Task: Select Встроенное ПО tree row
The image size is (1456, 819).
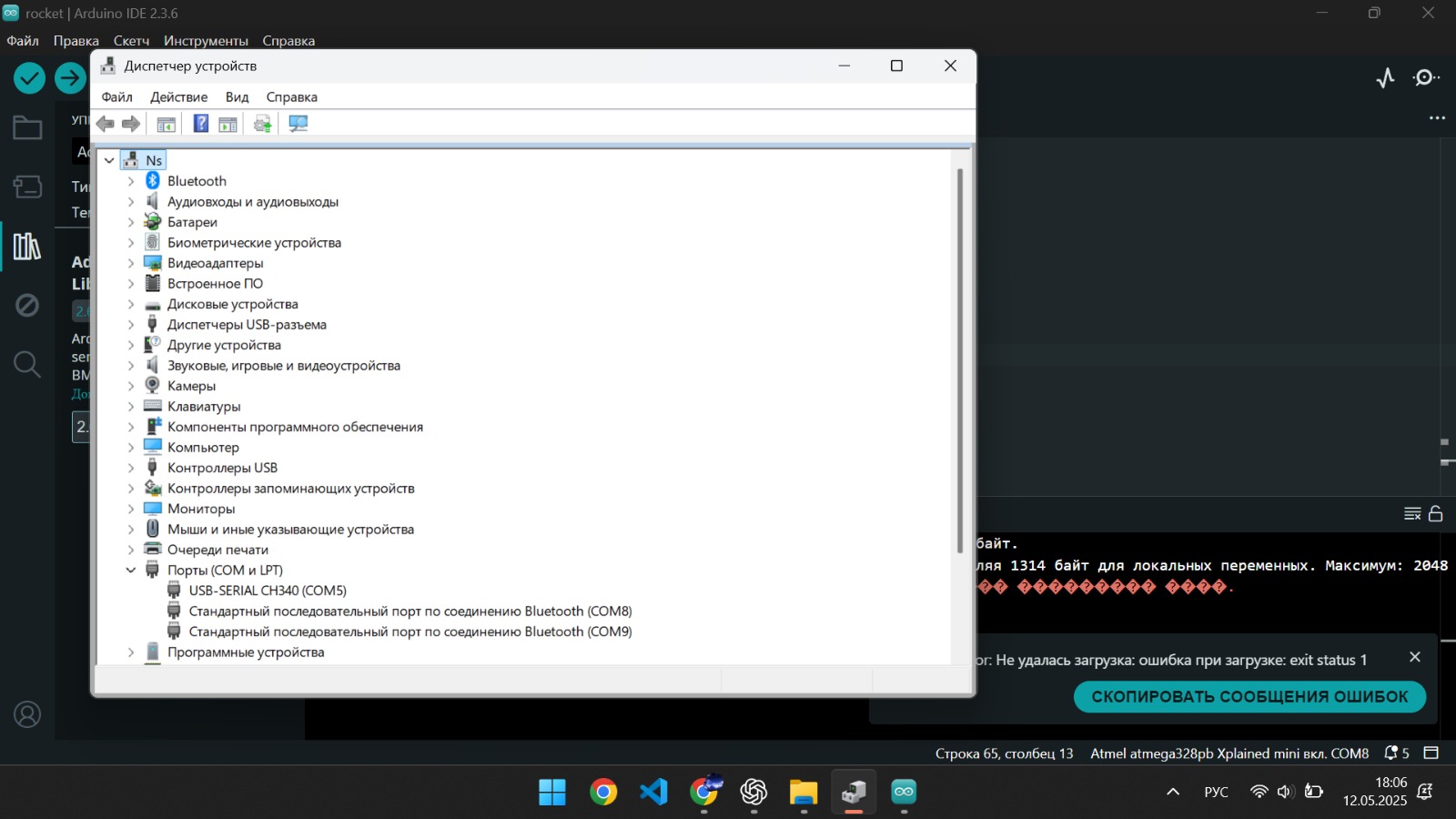Action: [215, 284]
